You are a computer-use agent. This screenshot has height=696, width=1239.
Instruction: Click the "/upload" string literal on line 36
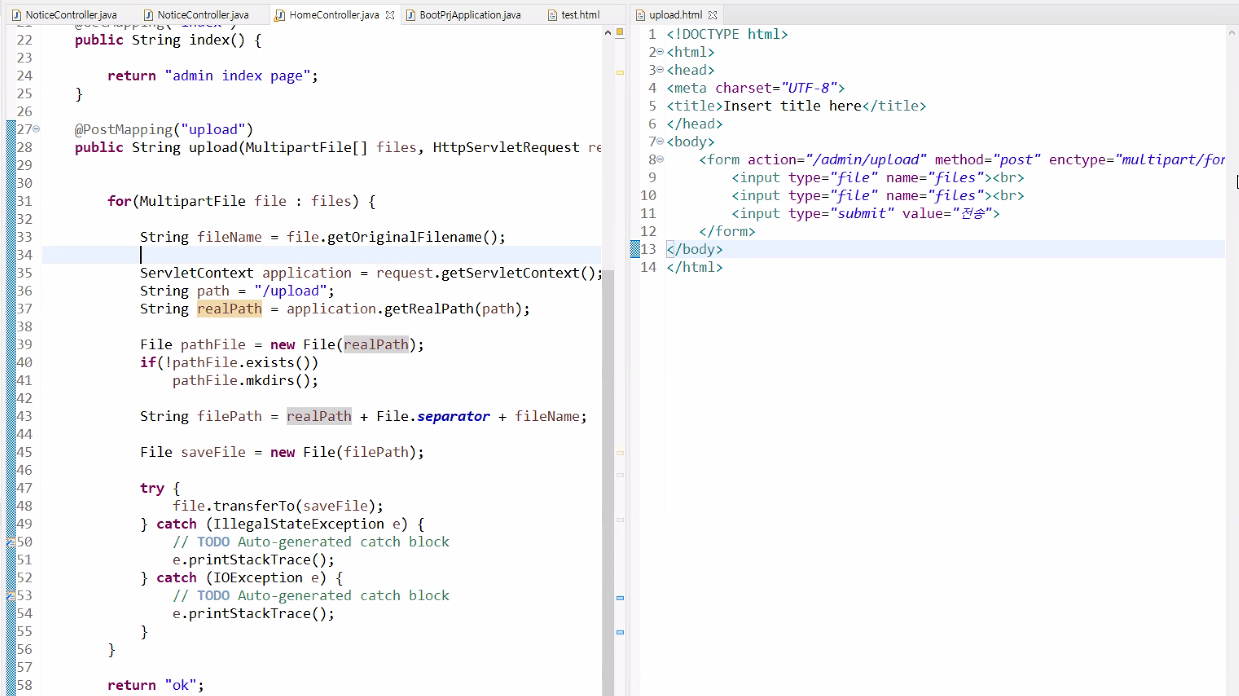291,291
